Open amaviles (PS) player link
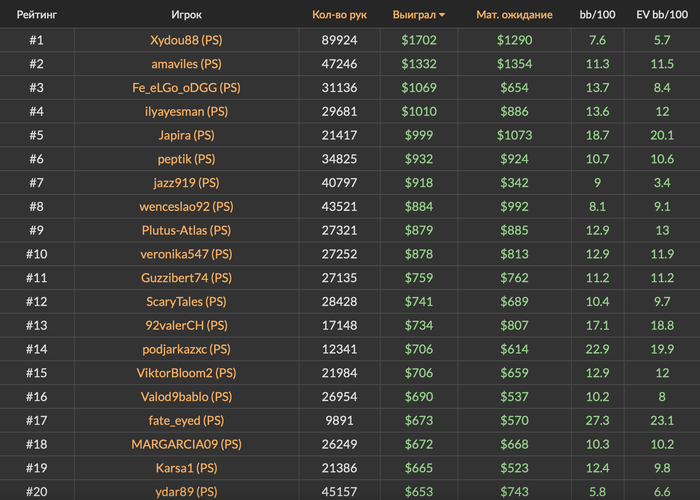 coord(186,64)
